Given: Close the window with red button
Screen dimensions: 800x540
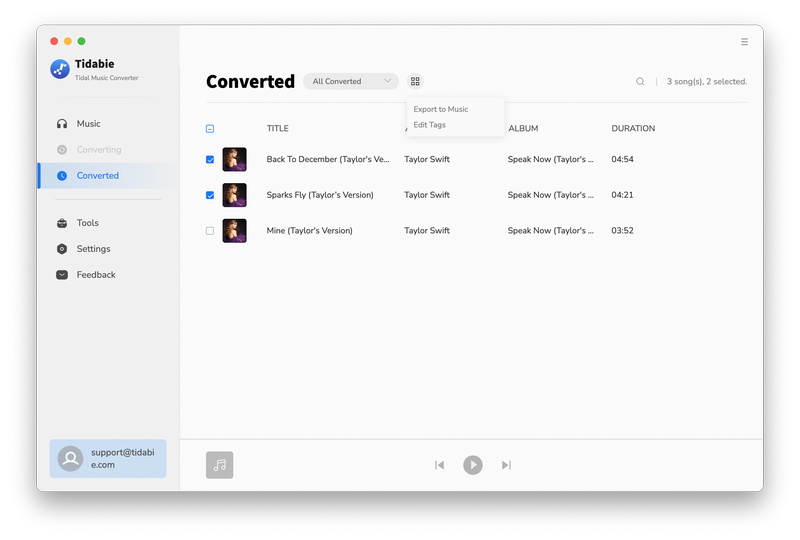Looking at the screenshot, I should click(54, 41).
